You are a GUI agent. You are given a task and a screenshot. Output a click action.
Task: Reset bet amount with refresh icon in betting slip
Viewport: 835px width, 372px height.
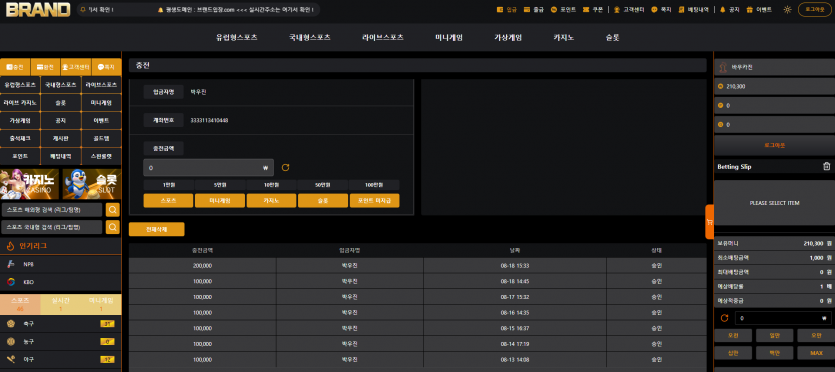tap(724, 318)
